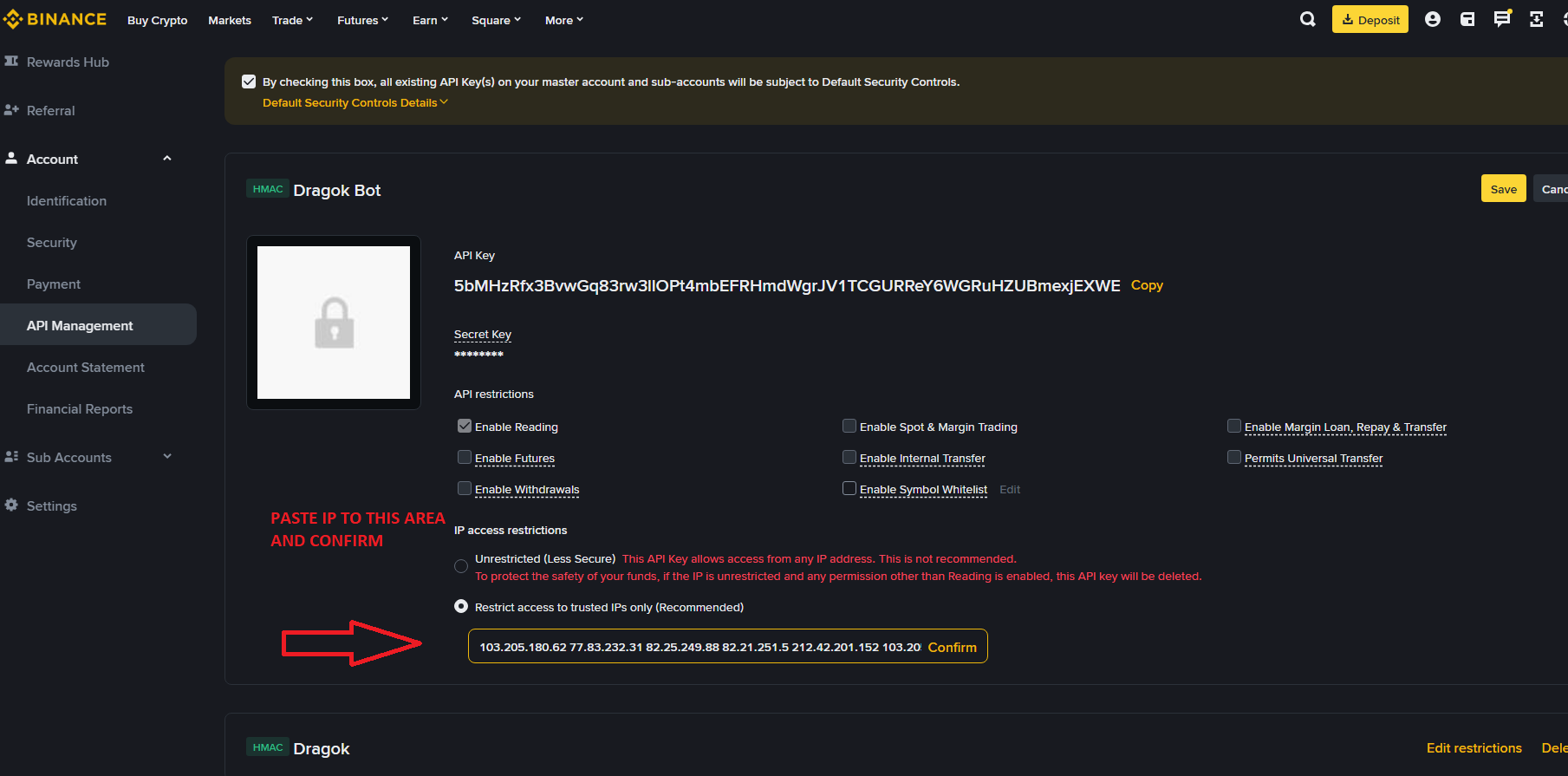Click the Save button
This screenshot has width=1568, height=776.
pyautogui.click(x=1504, y=189)
